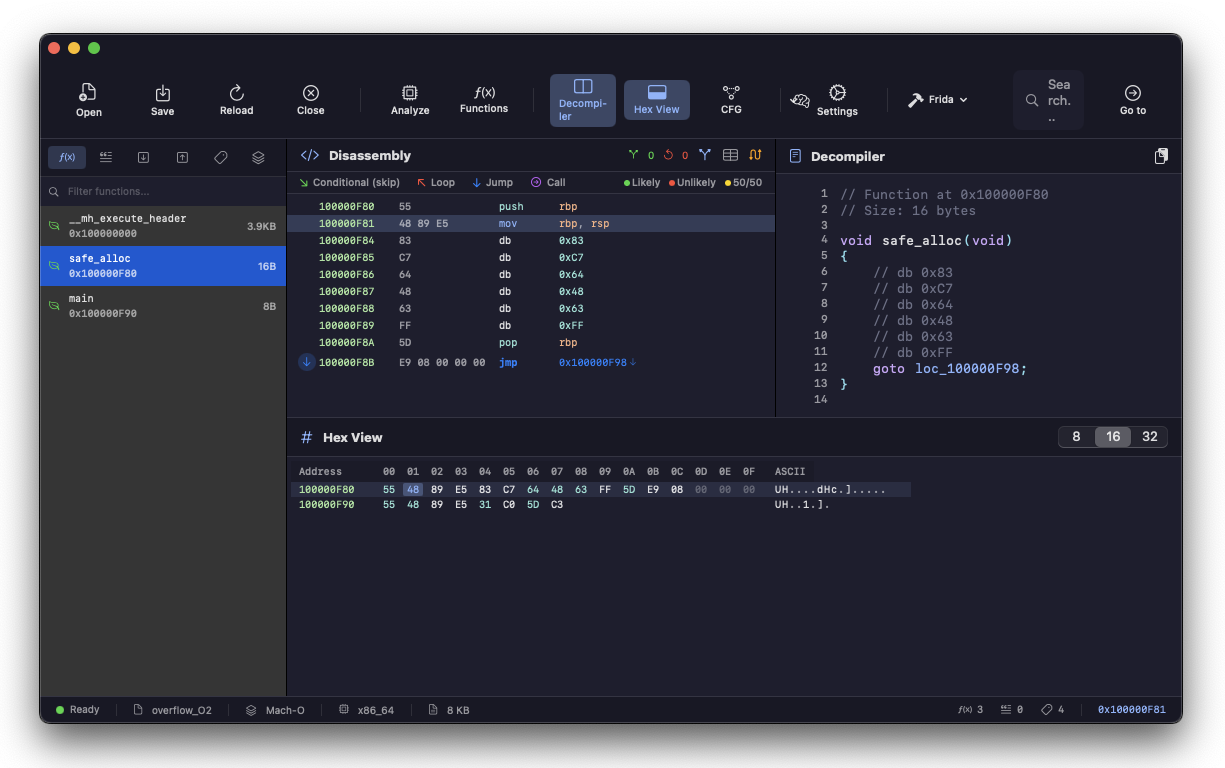Screen dimensions: 1225x768
Task: Select the main function in the list
Action: pyautogui.click(x=162, y=305)
